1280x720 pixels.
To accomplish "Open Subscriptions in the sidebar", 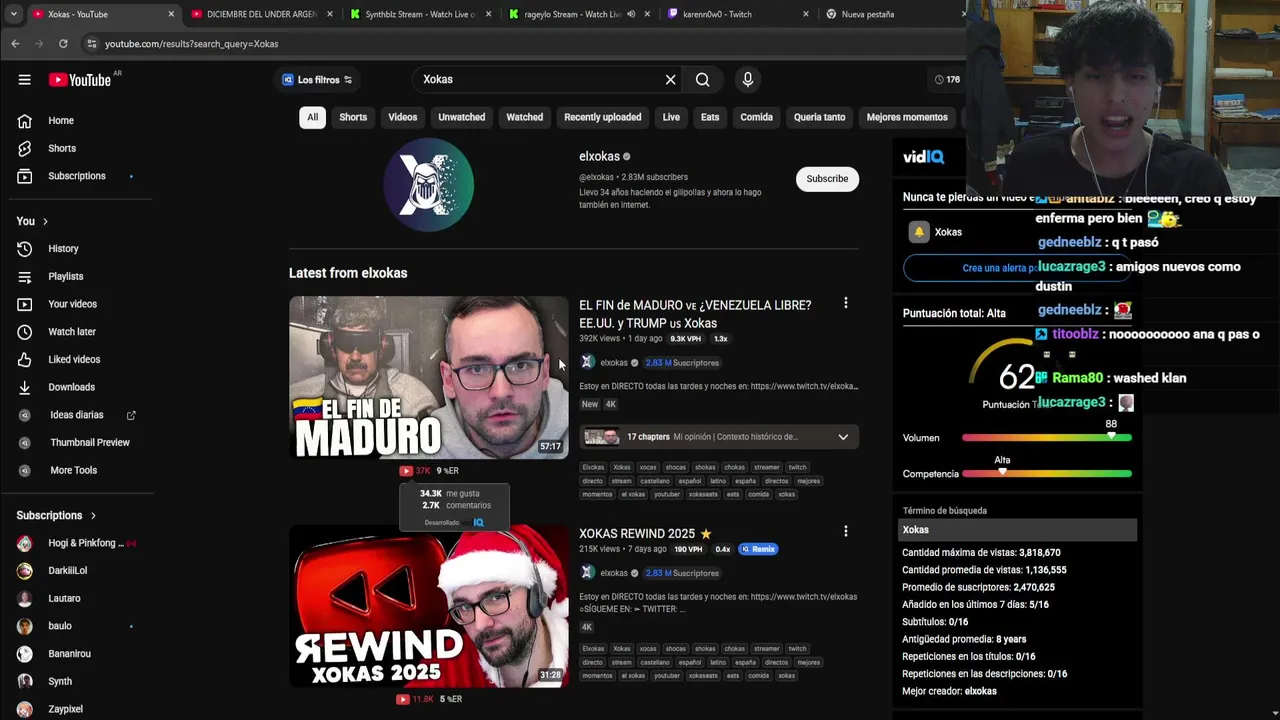I will pos(76,176).
